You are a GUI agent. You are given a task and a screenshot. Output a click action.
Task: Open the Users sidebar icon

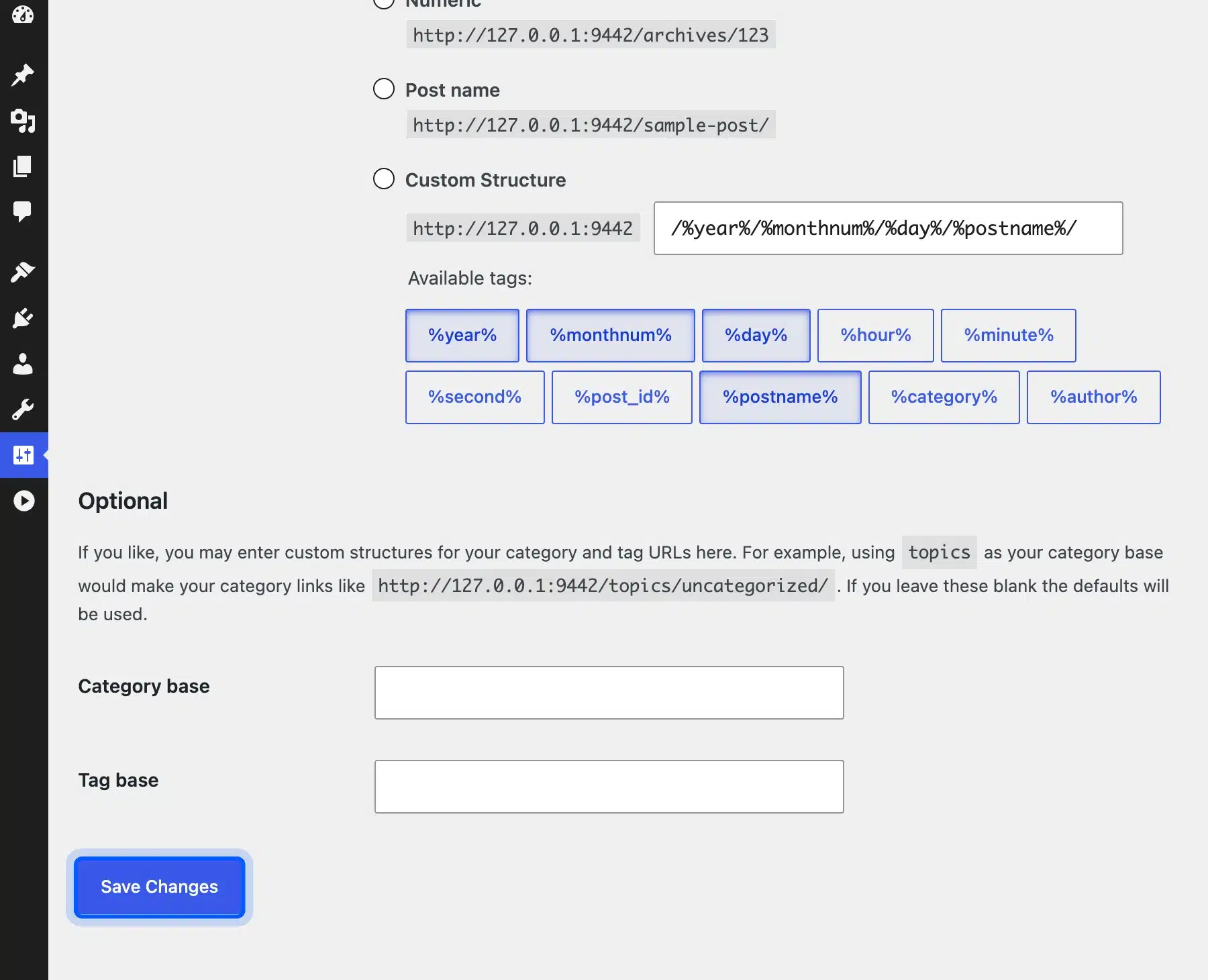23,364
